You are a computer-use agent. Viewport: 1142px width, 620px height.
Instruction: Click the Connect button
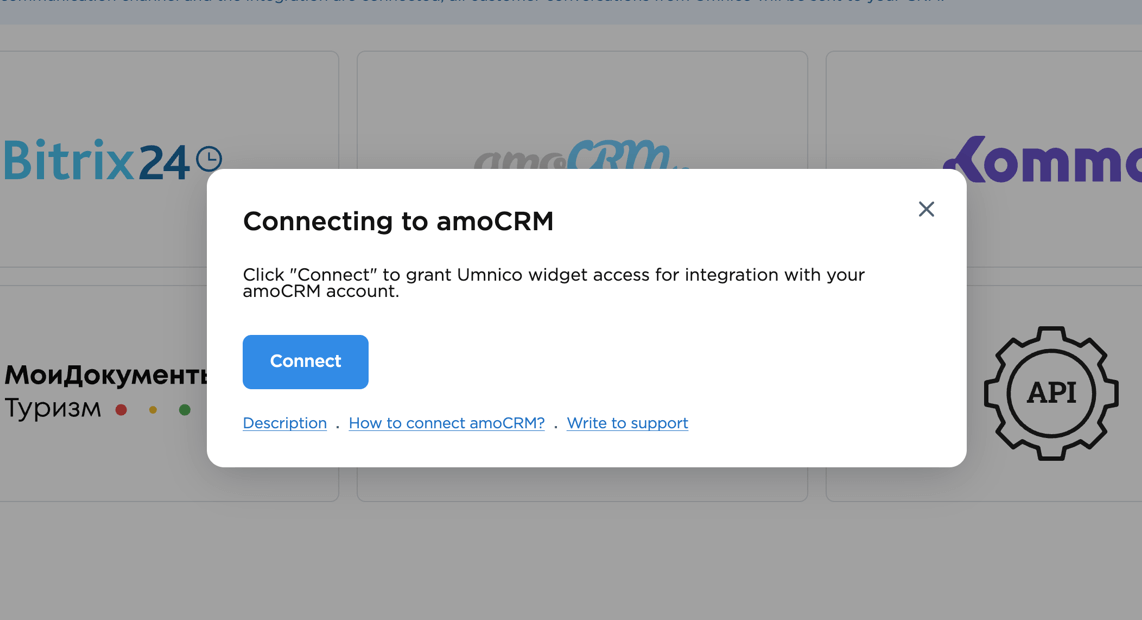pyautogui.click(x=305, y=362)
